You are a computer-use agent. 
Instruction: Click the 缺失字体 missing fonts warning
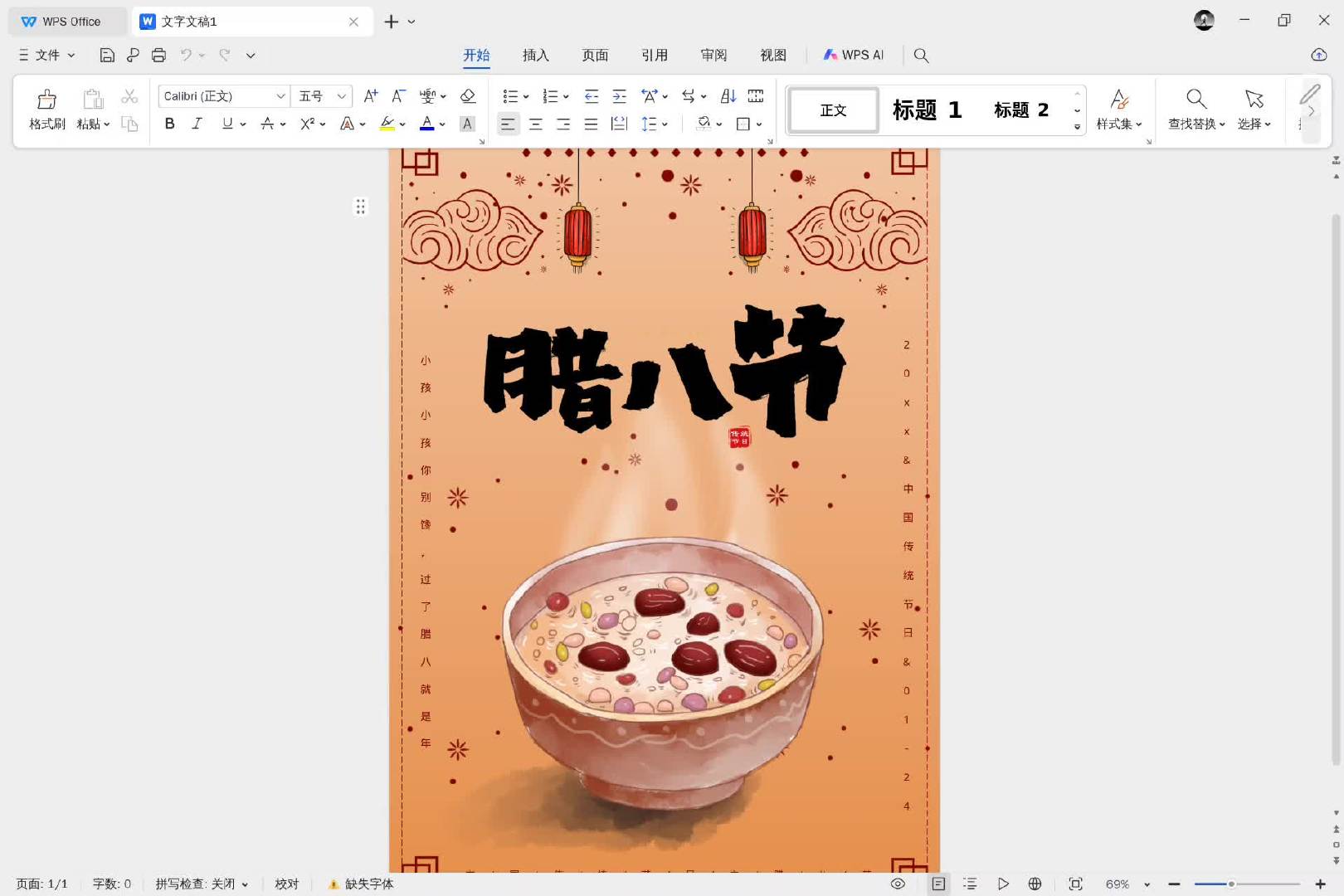(x=361, y=884)
